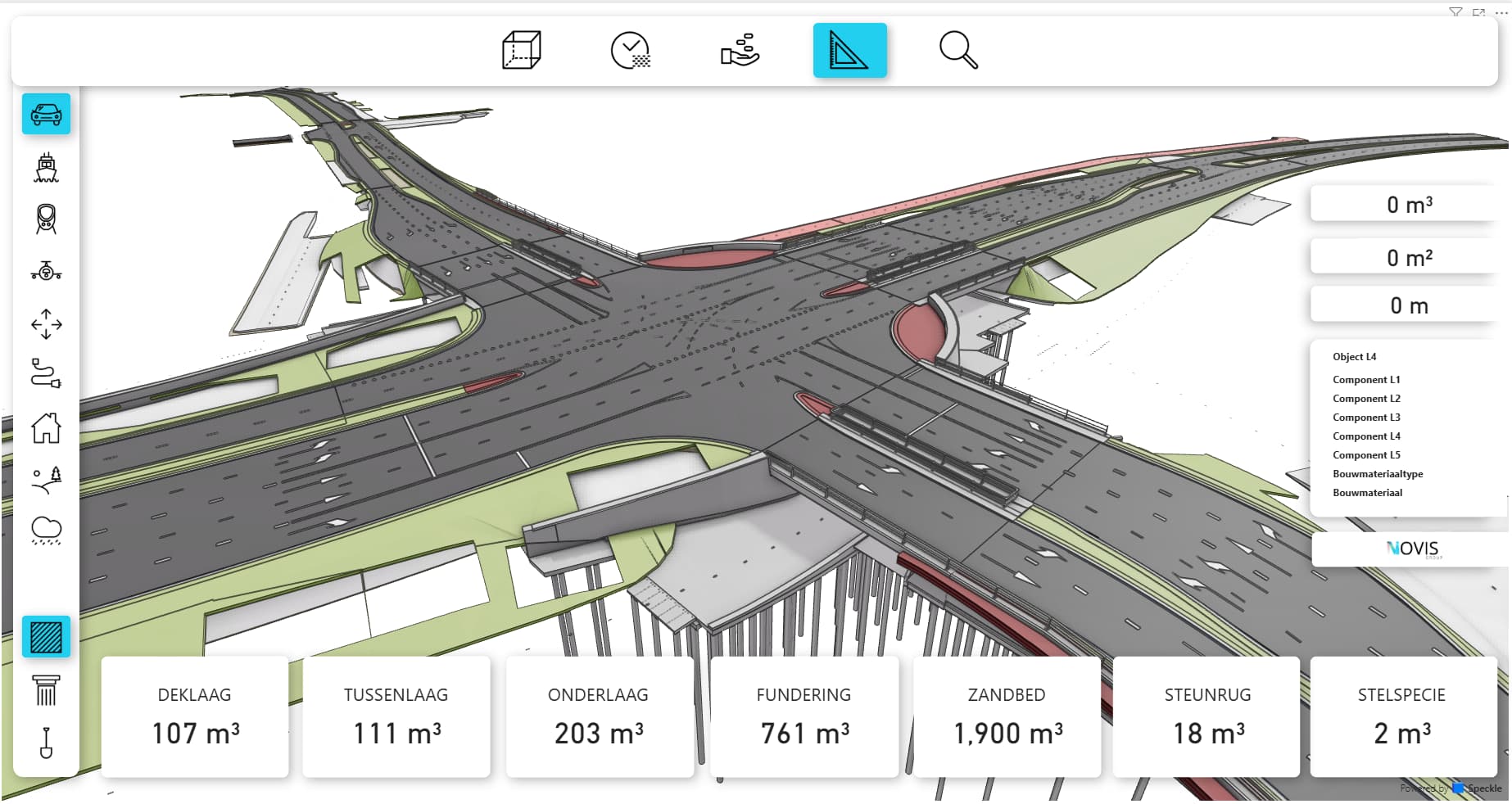Open the clock schedule view icon
The height and width of the screenshot is (804, 1512).
tap(630, 51)
